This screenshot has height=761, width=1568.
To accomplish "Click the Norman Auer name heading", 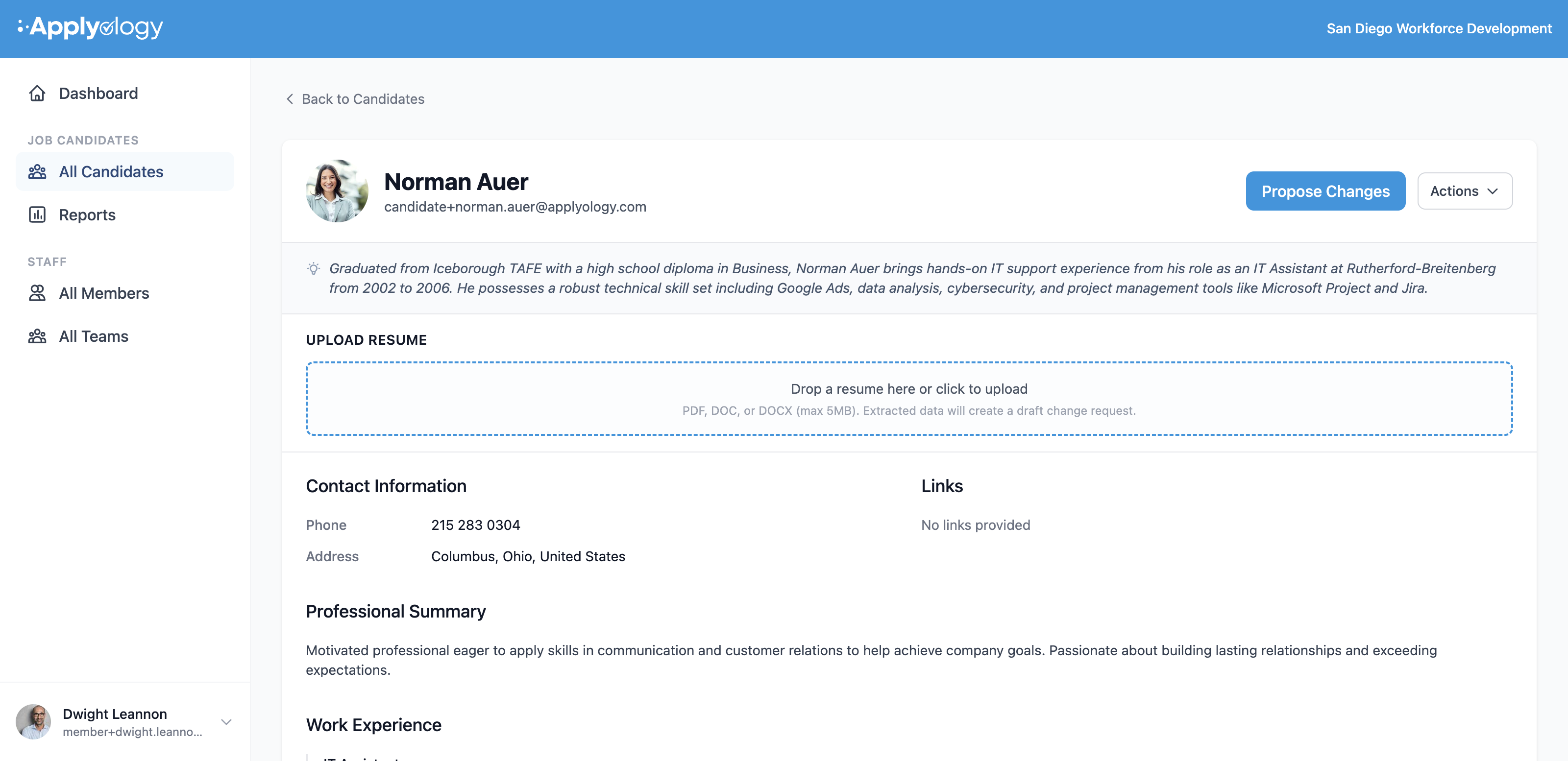I will pos(456,182).
